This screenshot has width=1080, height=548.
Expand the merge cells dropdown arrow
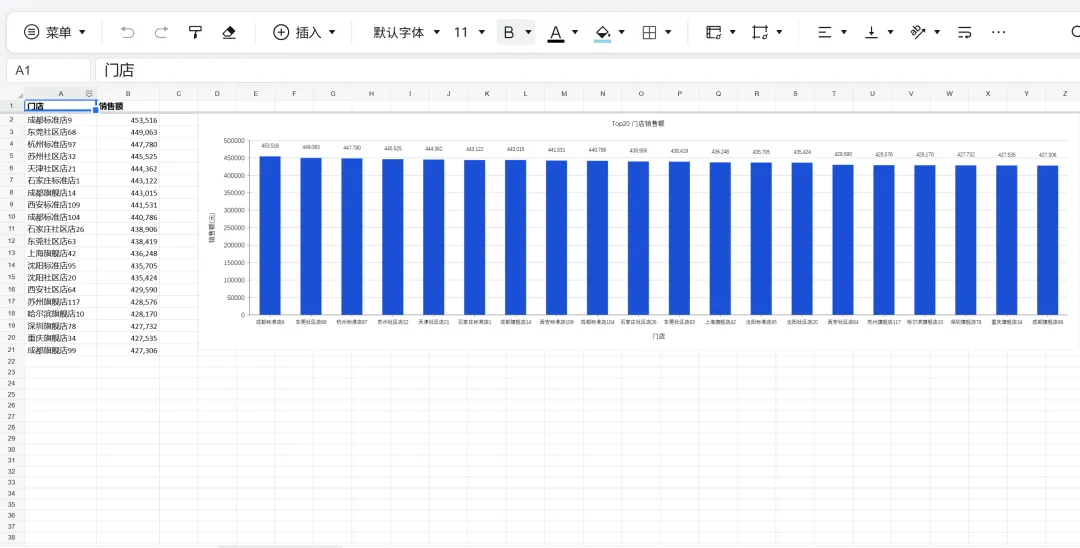[x=779, y=32]
